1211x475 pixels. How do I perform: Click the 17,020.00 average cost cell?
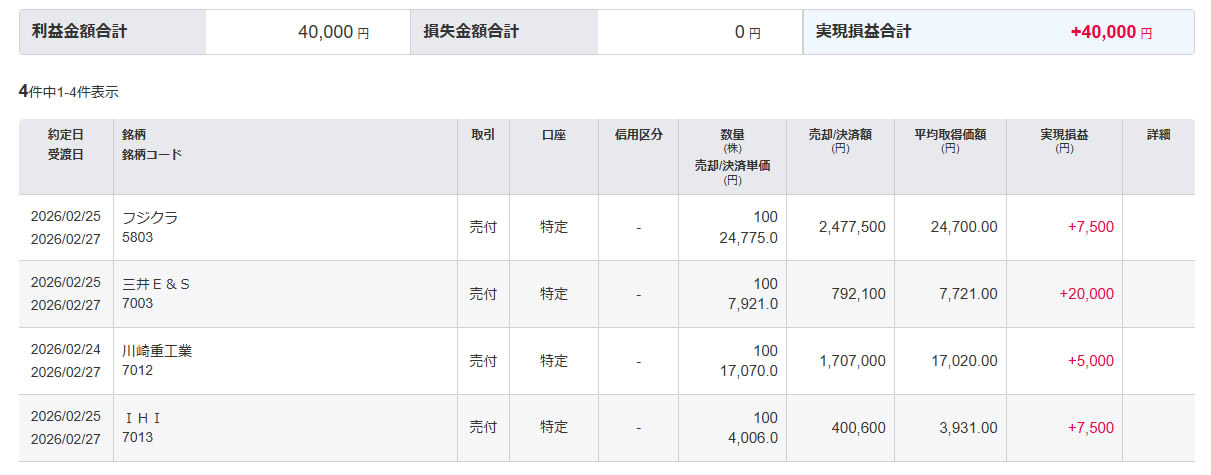[x=963, y=361]
